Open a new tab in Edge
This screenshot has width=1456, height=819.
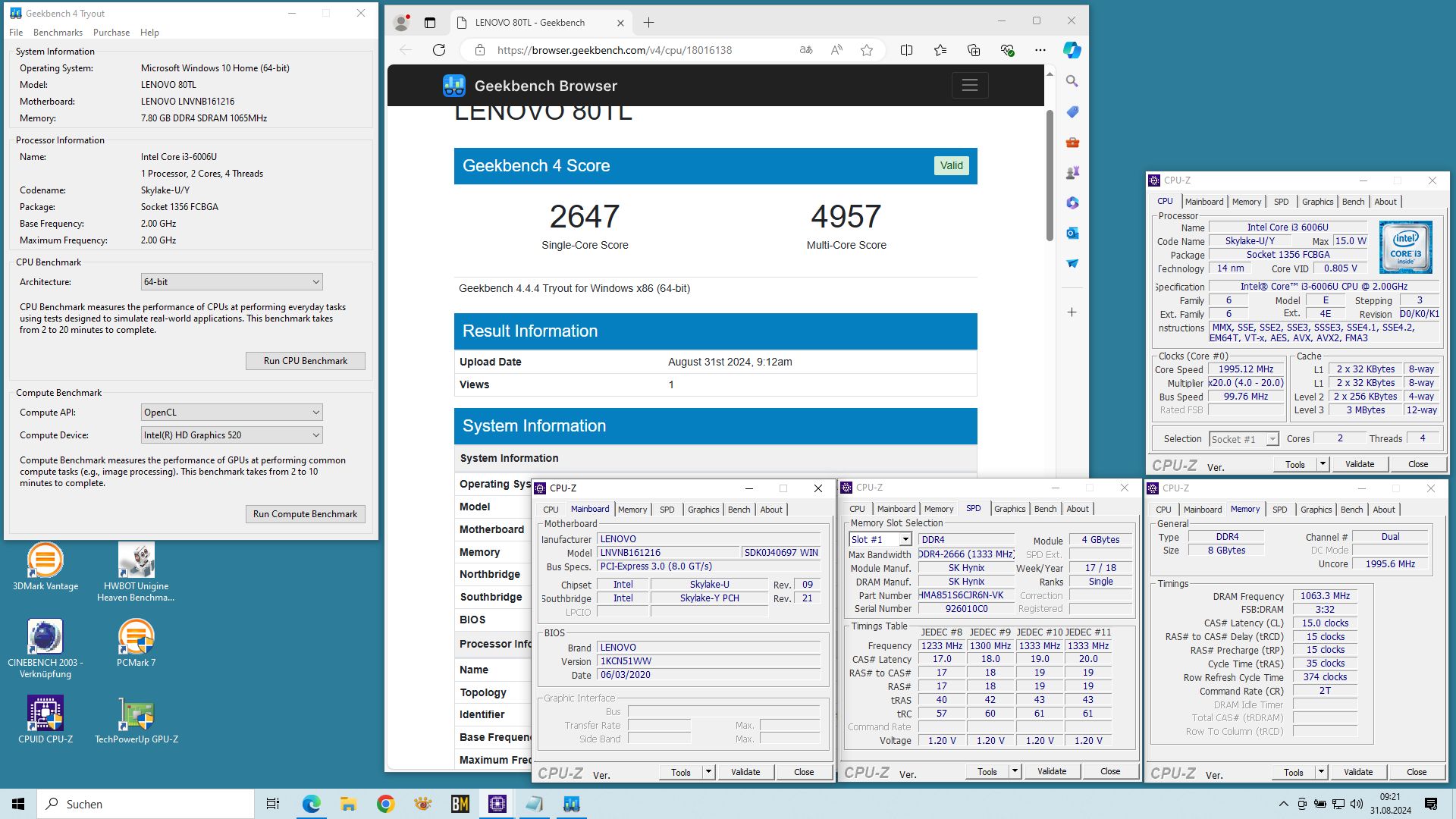tap(648, 23)
